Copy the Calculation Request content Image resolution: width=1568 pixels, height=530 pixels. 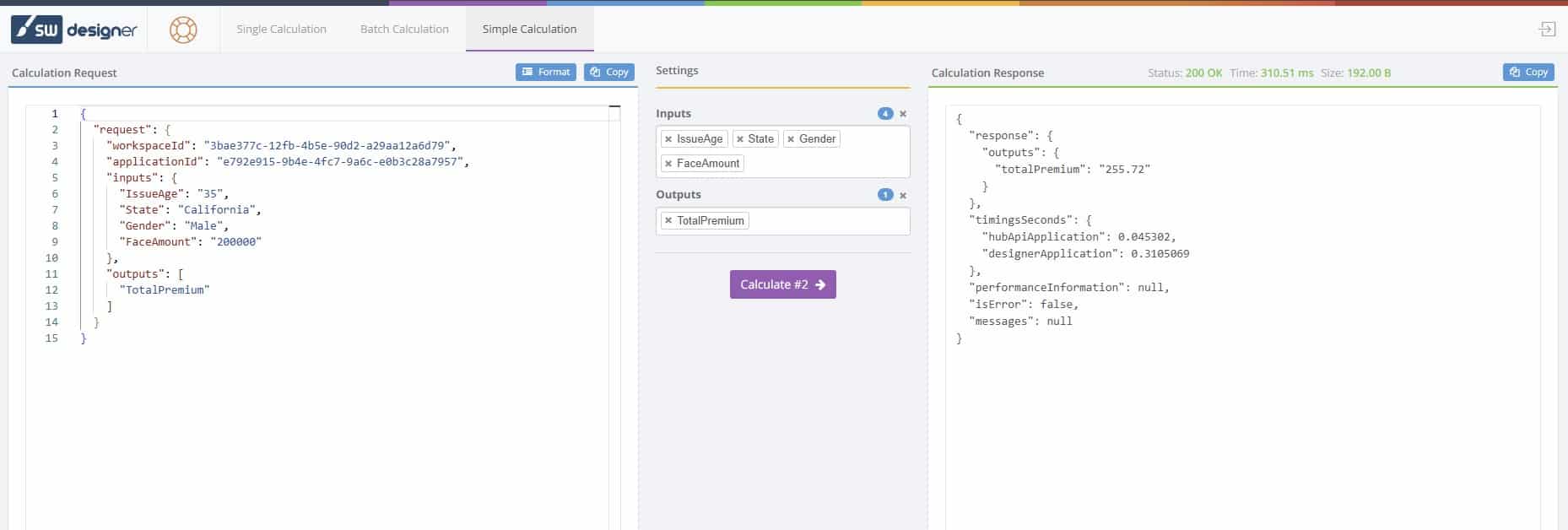(608, 73)
